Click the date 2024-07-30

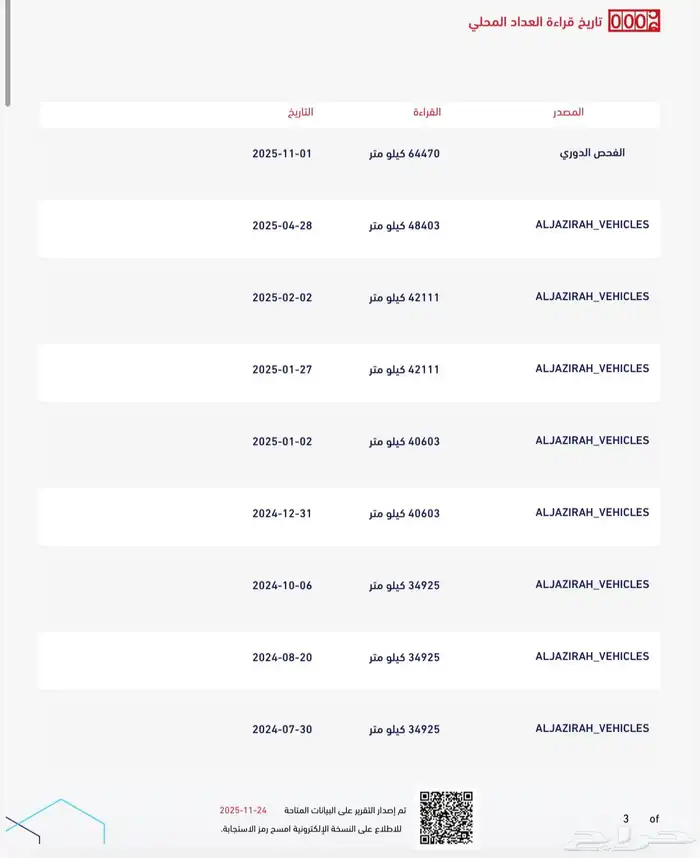click(x=282, y=730)
